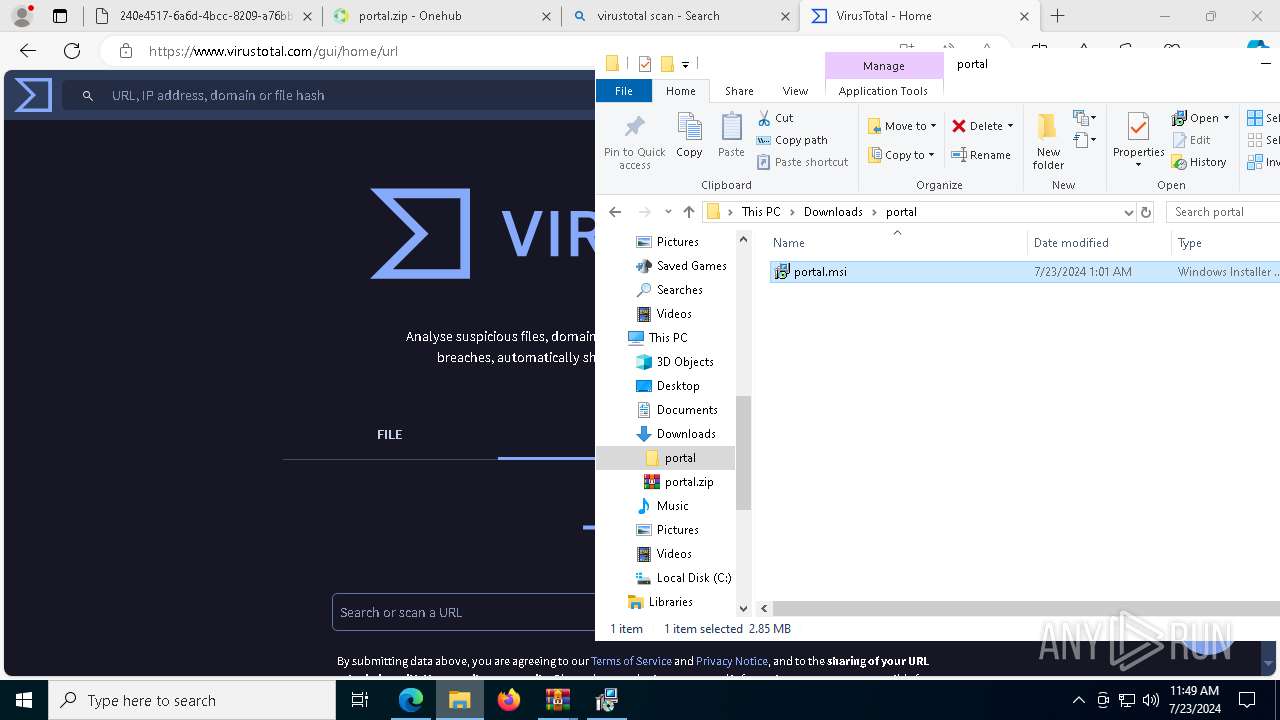
Task: Click Up one level arrow
Action: coord(688,212)
